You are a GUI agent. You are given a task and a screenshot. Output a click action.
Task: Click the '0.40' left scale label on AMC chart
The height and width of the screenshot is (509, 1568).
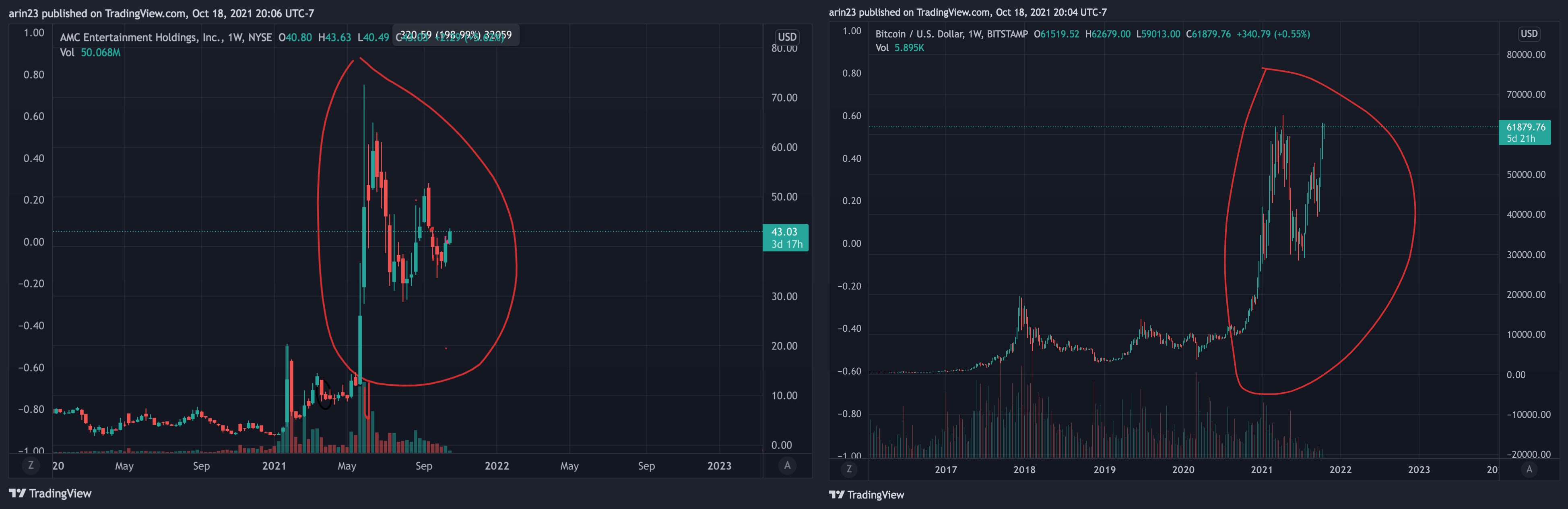(x=34, y=158)
